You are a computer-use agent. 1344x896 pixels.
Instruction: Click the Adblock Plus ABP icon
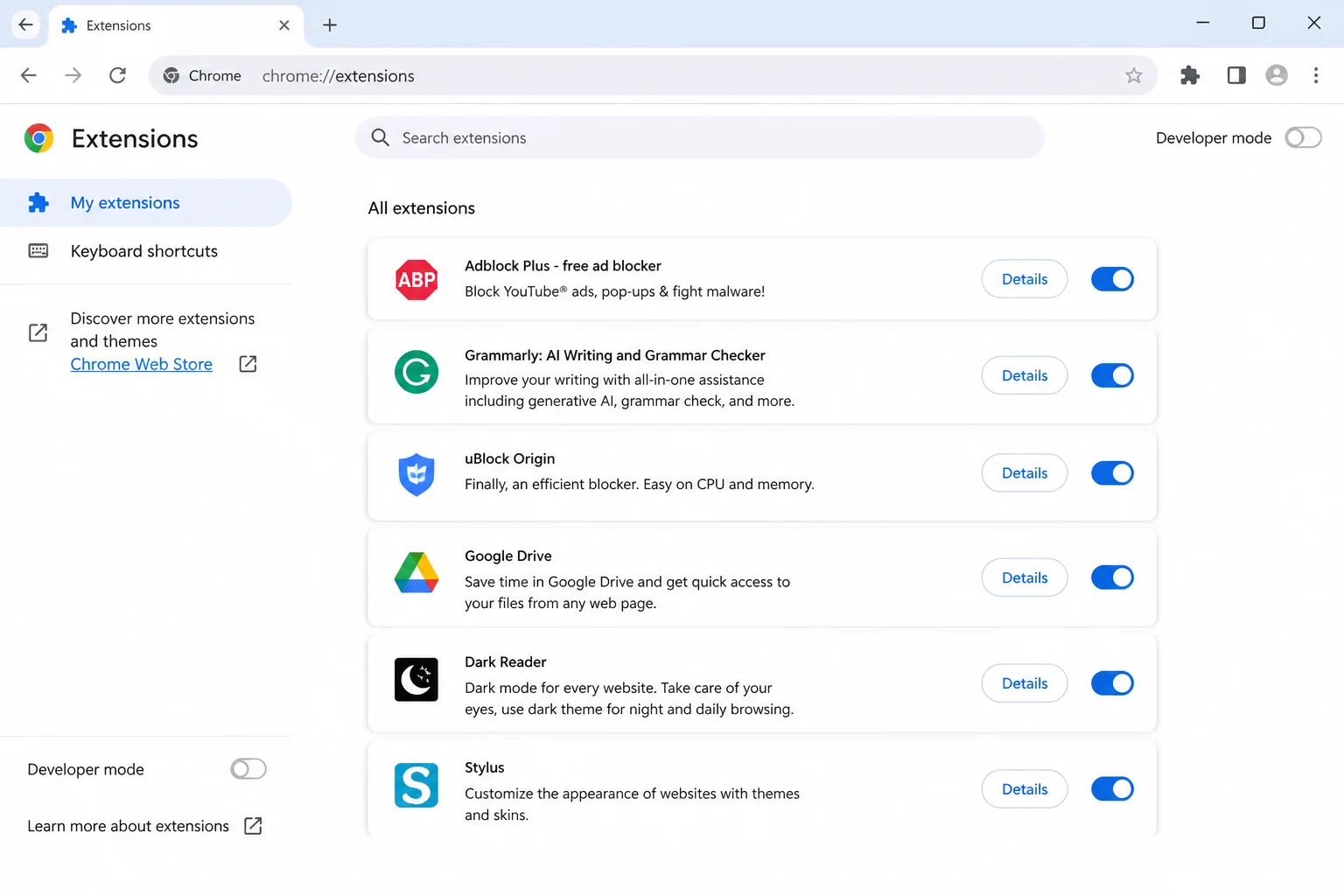(416, 280)
